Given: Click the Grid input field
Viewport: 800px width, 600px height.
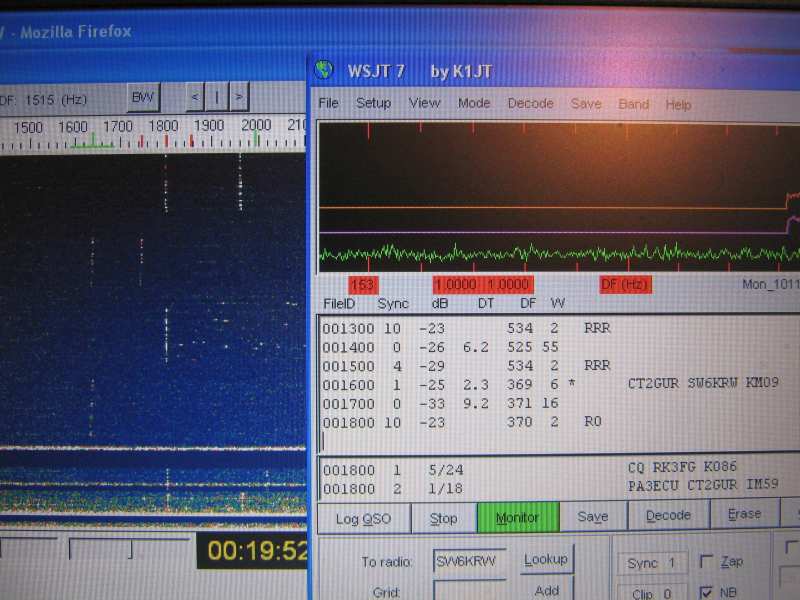Looking at the screenshot, I should tap(469, 591).
